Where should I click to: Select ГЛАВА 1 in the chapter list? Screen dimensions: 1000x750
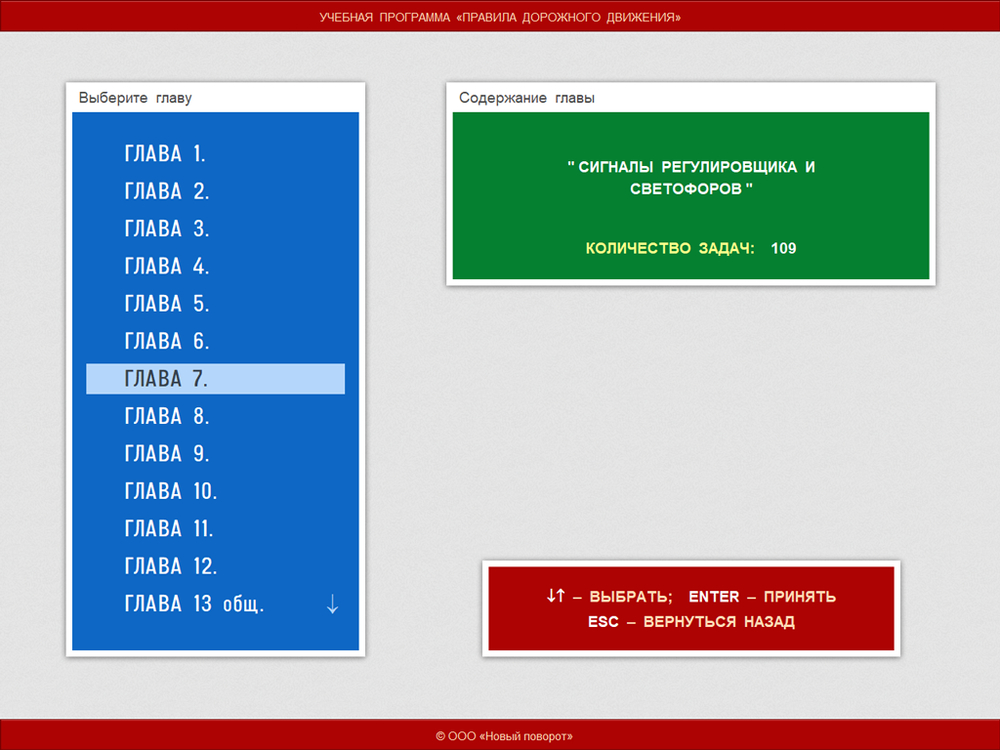[165, 154]
